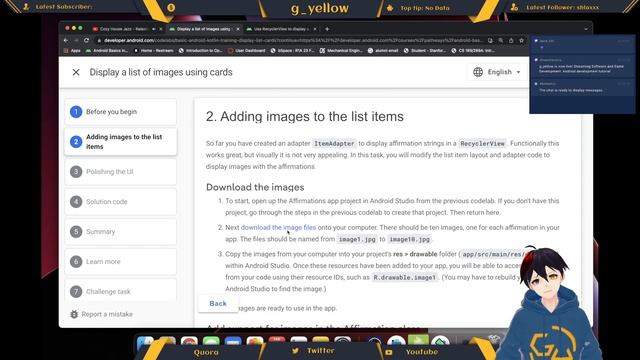Viewport: 640px width, 360px height.
Task: Open step 4 Solution code
Action: [x=120, y=202]
